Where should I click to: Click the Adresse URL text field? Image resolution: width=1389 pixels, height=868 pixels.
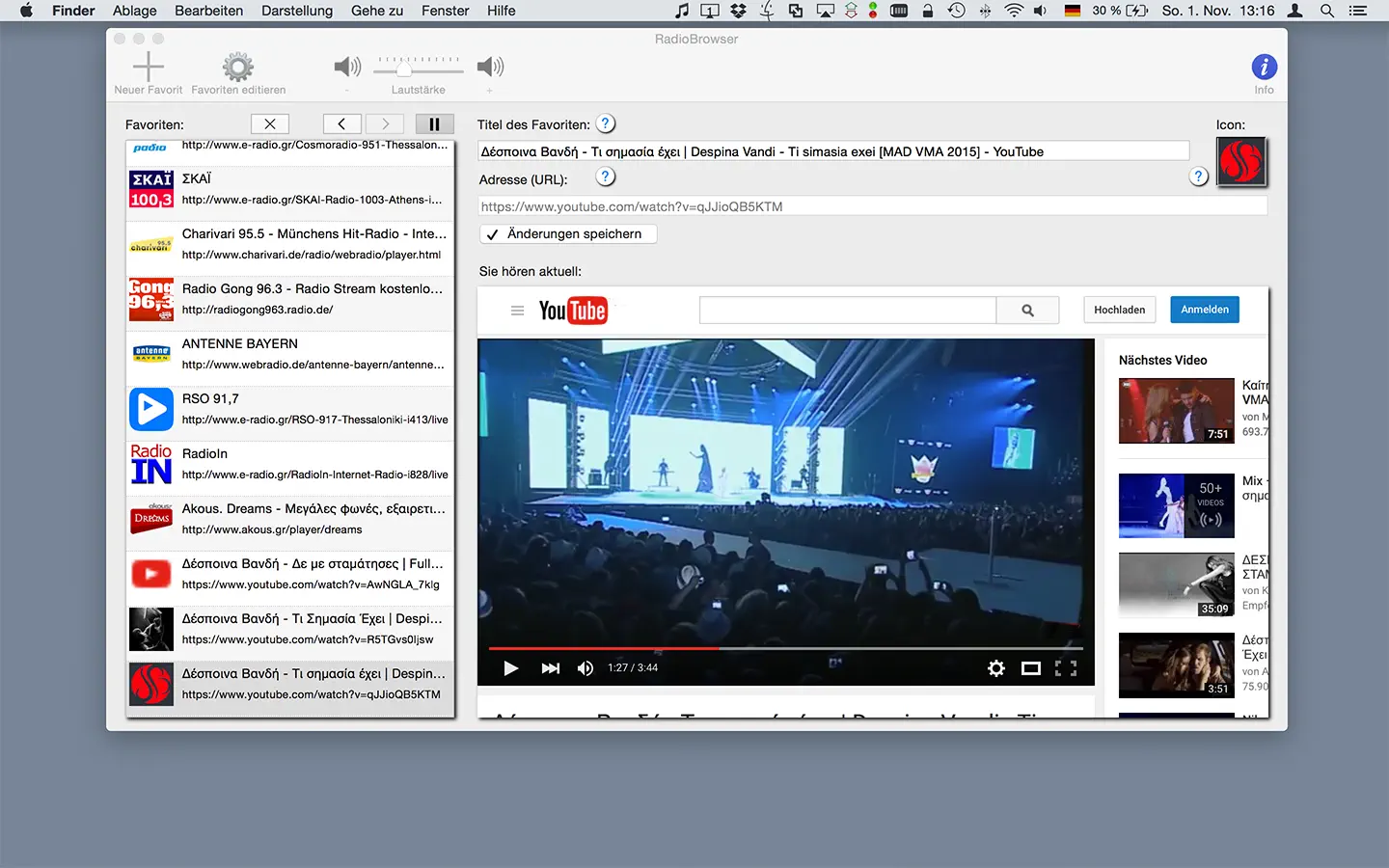tap(872, 206)
